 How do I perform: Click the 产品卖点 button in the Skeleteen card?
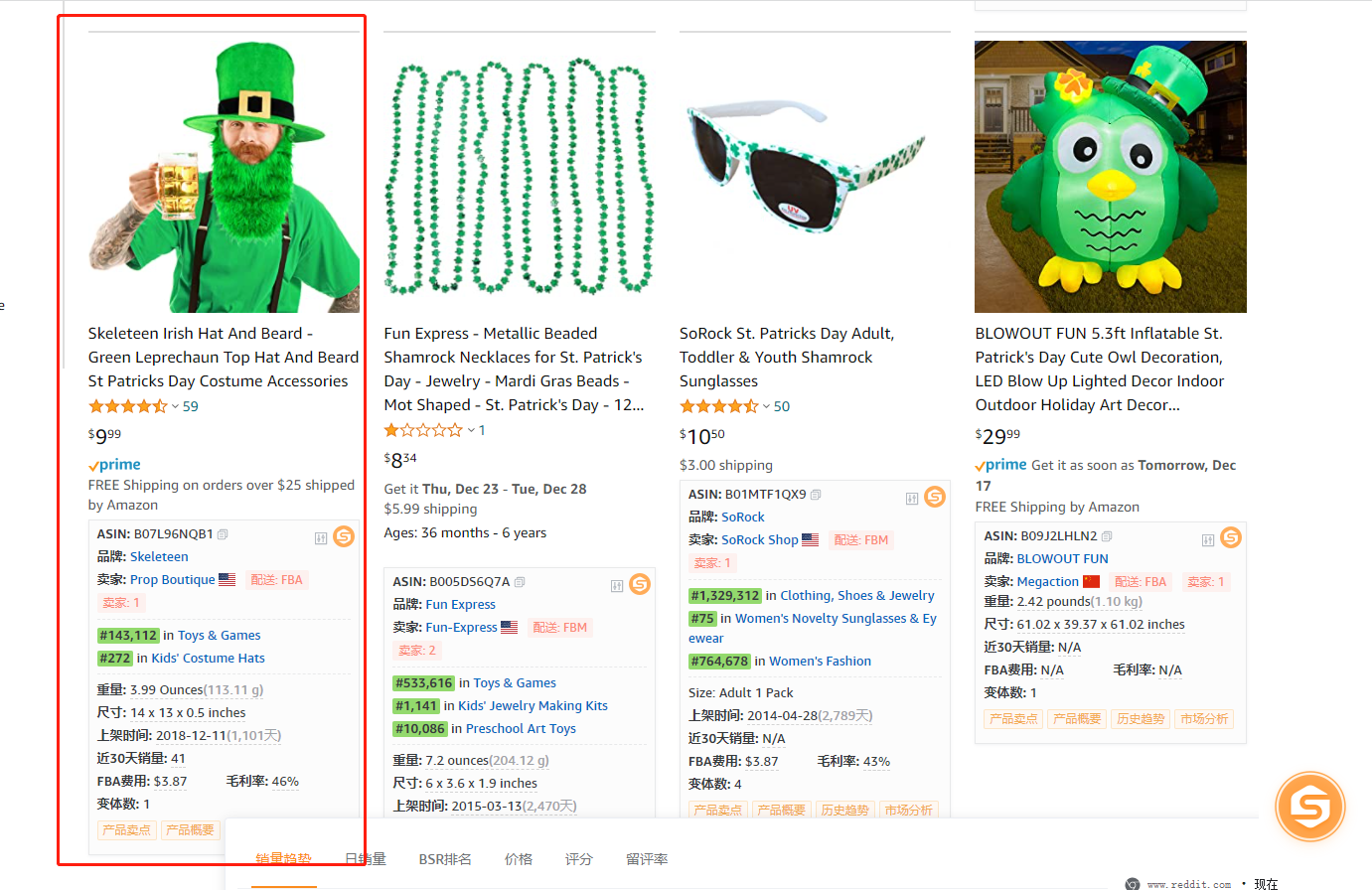point(126,830)
